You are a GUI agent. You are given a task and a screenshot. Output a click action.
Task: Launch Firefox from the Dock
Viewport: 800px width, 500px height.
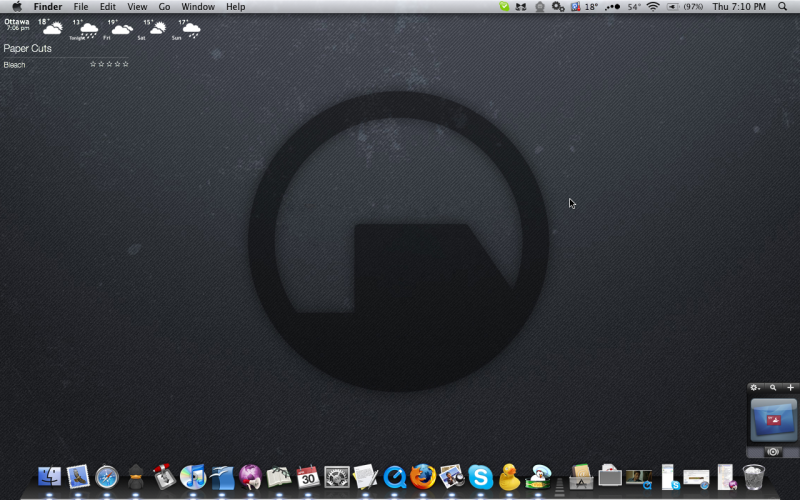tap(423, 477)
